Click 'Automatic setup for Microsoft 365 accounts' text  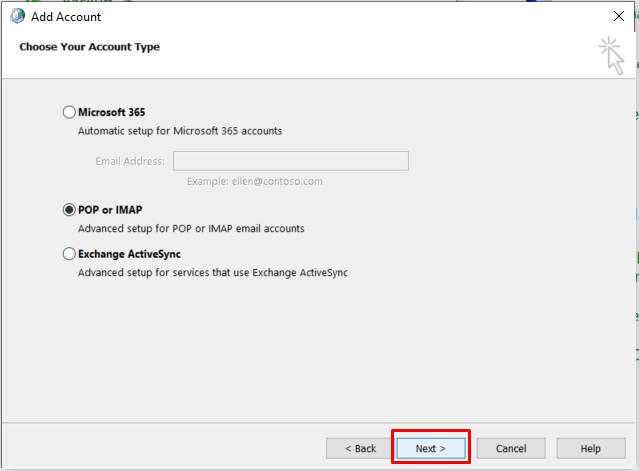(180, 131)
